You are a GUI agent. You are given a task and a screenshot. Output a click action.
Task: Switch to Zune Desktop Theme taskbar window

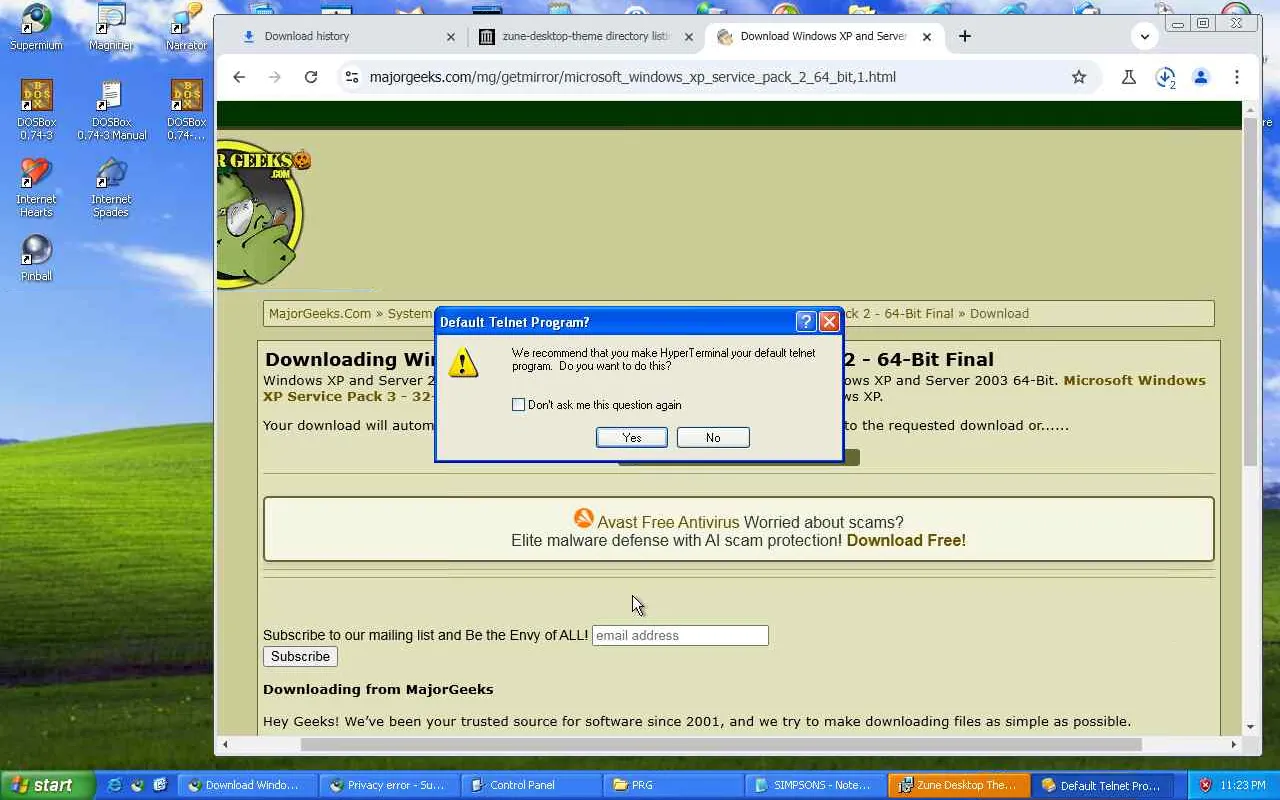(960, 785)
